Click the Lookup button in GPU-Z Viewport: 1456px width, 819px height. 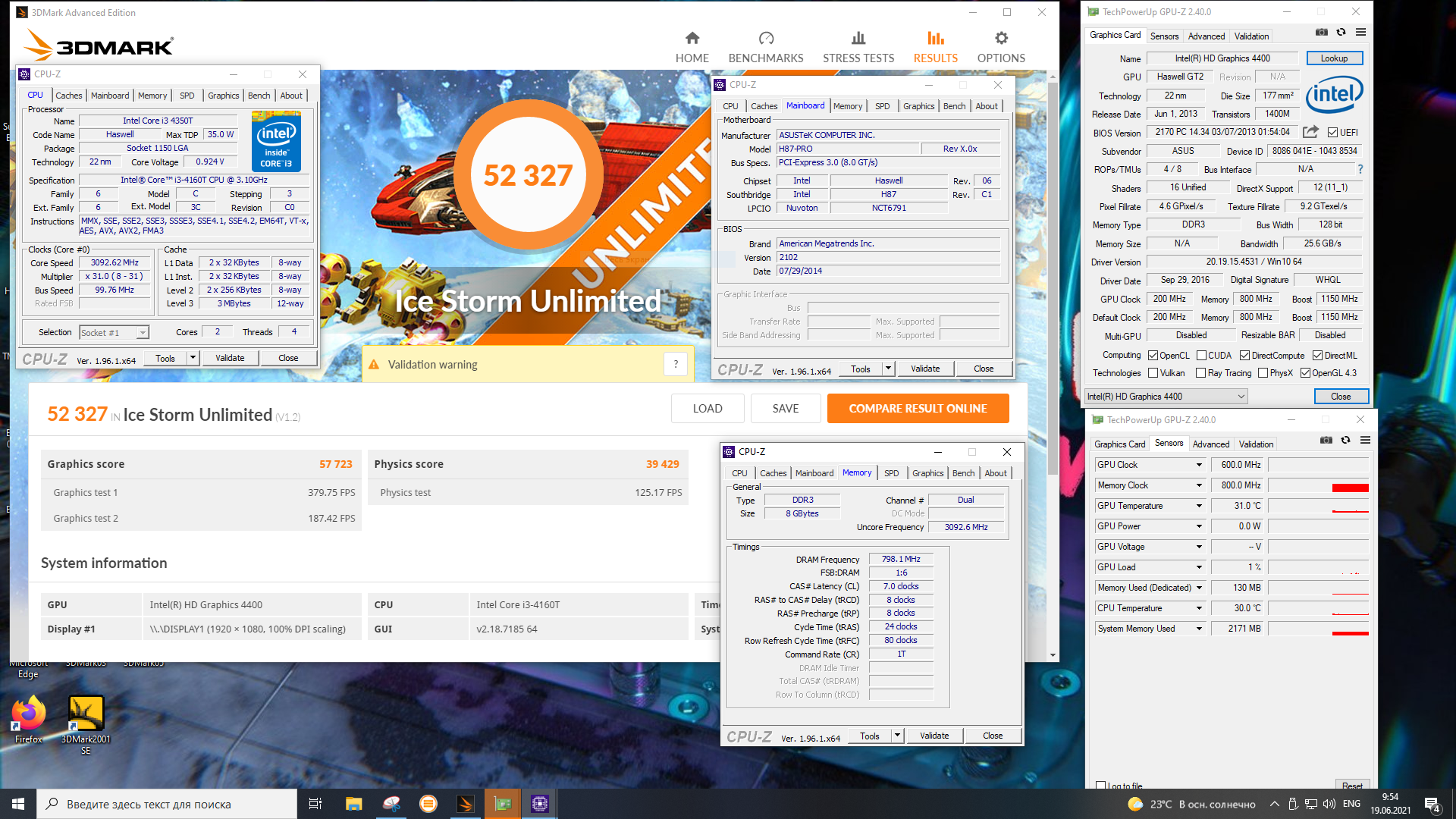click(x=1334, y=58)
